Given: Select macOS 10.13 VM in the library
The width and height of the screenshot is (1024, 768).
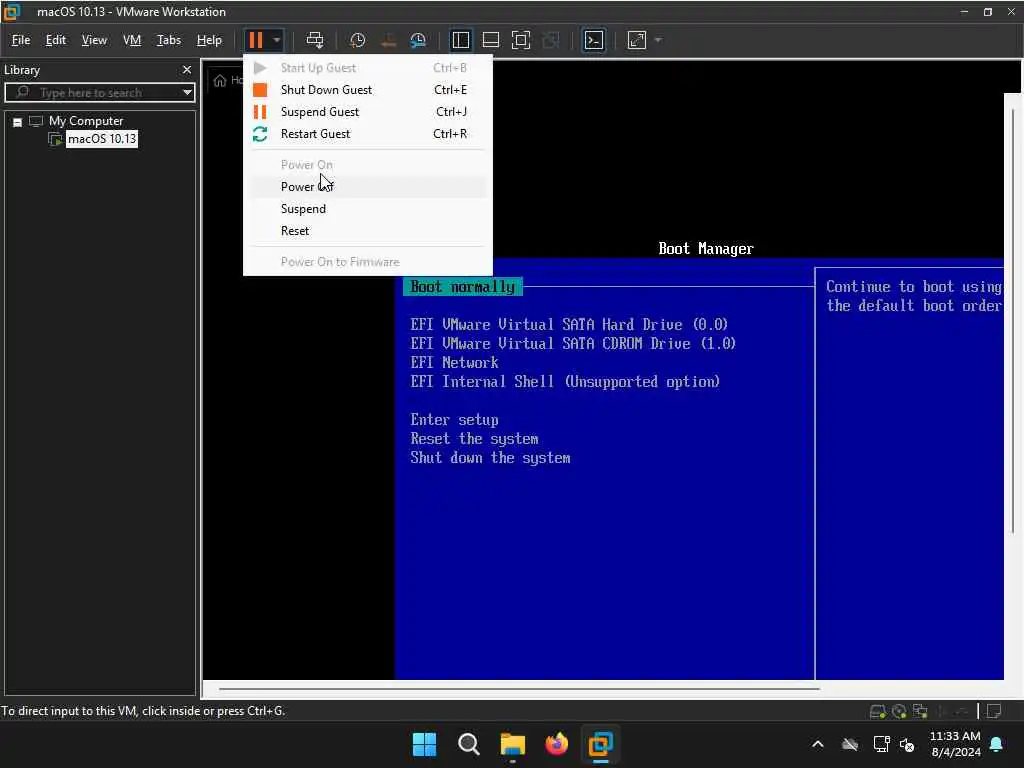Looking at the screenshot, I should [x=102, y=139].
